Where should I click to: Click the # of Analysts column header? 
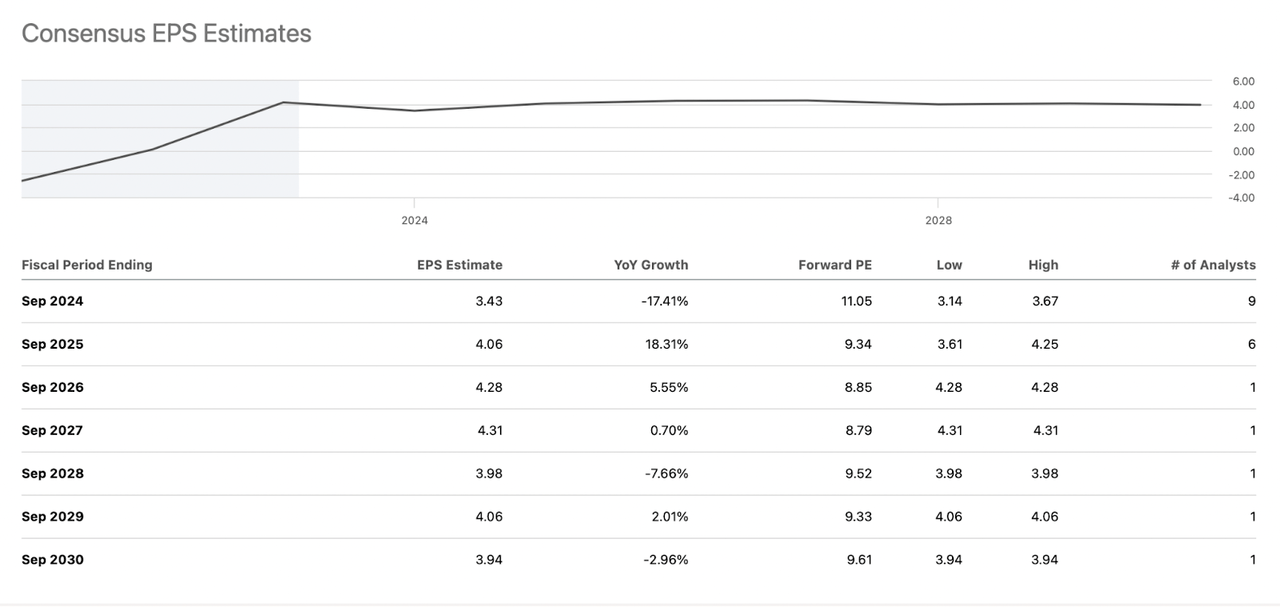click(x=1213, y=265)
